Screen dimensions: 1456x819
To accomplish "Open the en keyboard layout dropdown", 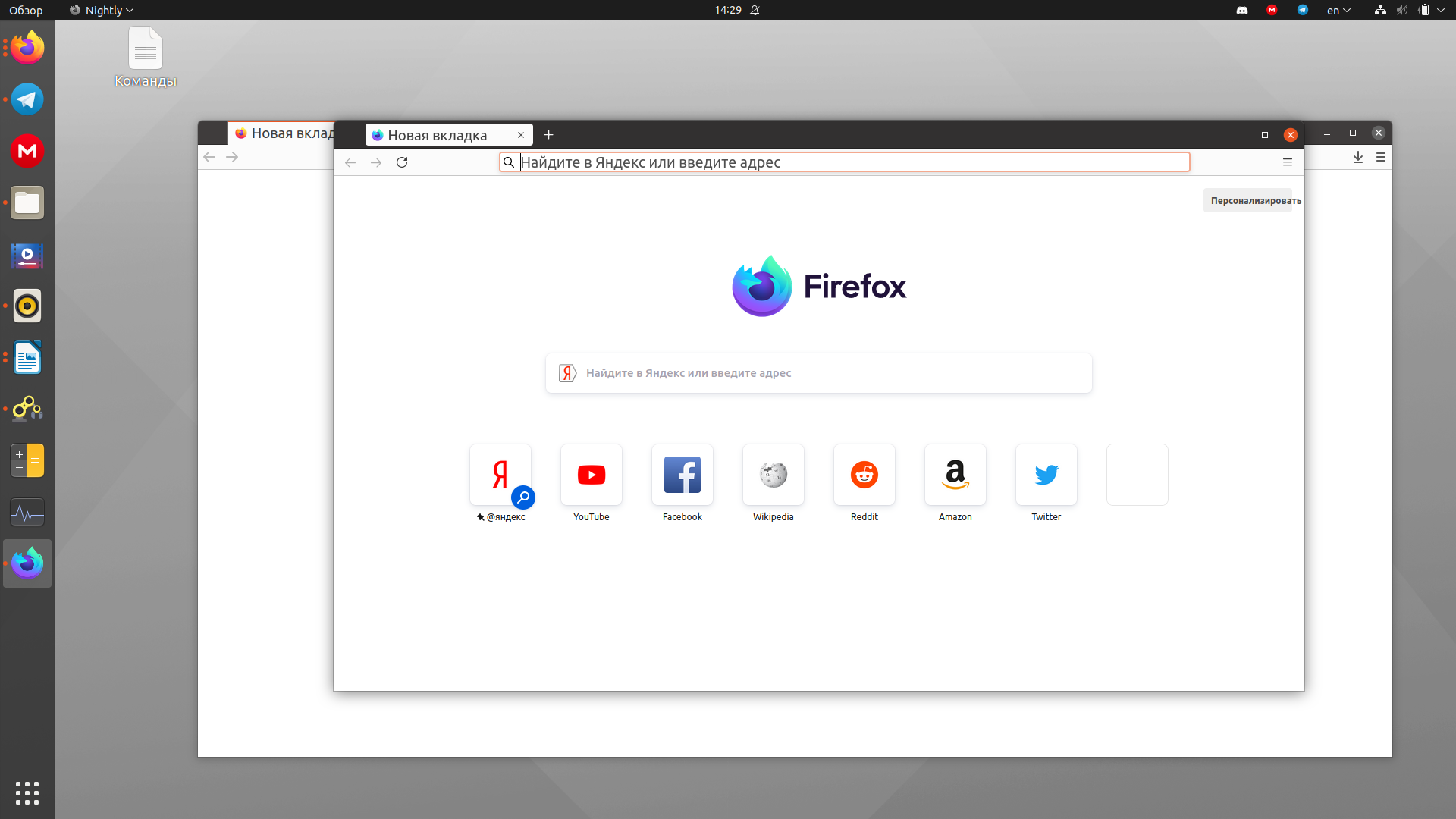I will [x=1338, y=10].
